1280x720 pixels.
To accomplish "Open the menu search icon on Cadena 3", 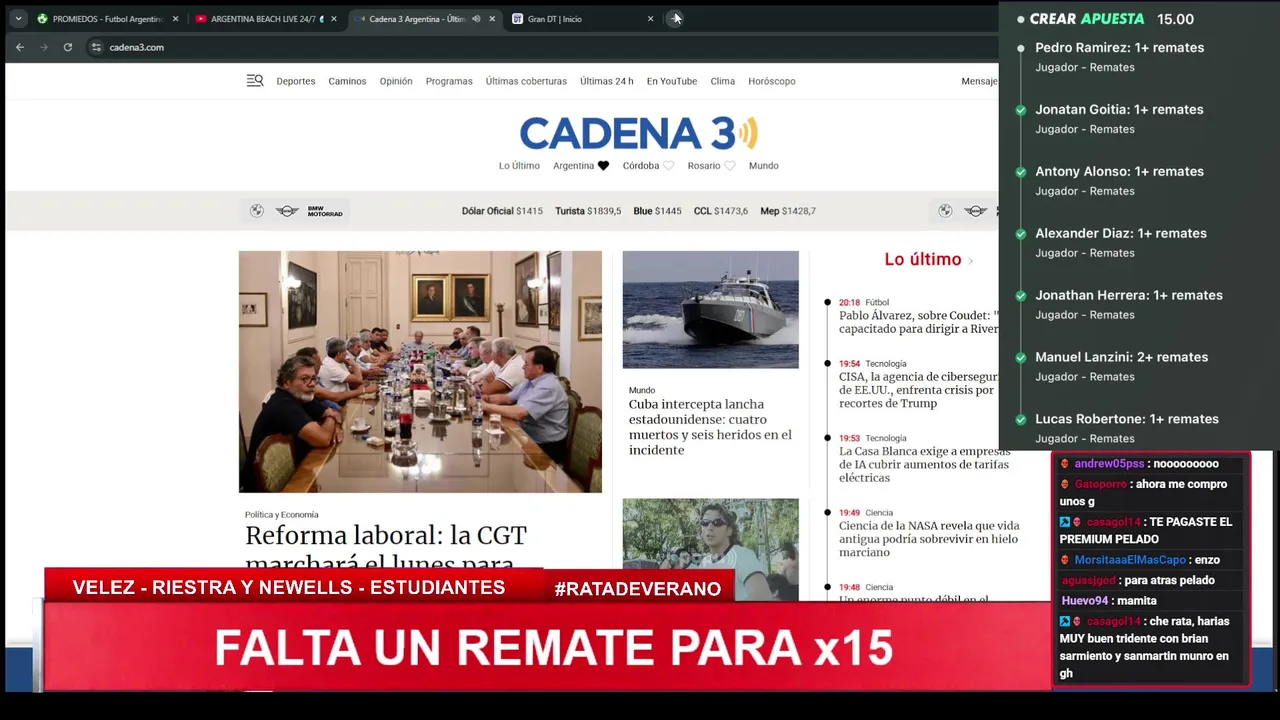I will 255,81.
